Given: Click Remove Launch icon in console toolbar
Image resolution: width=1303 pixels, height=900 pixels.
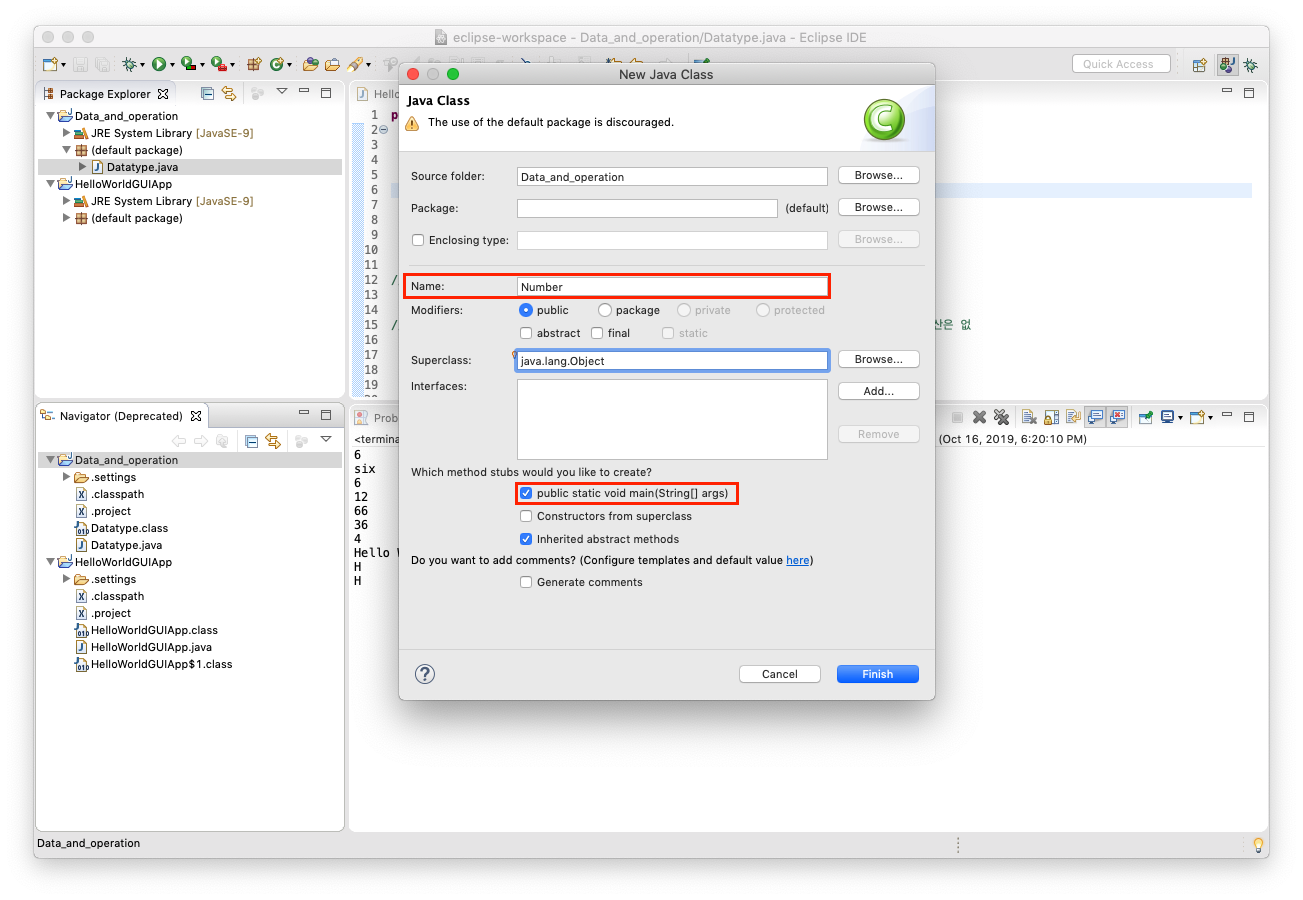Looking at the screenshot, I should [979, 417].
